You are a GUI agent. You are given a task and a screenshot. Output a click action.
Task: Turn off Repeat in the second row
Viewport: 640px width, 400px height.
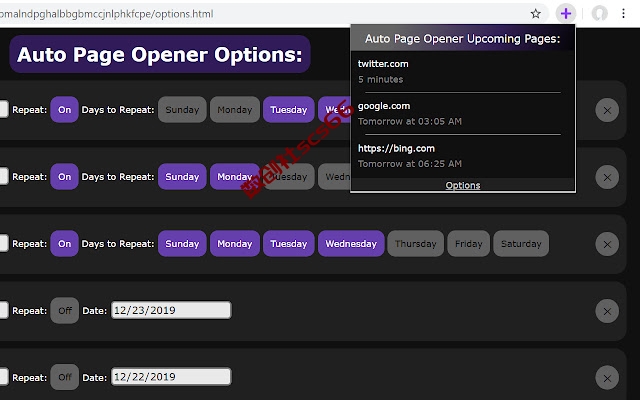pyautogui.click(x=64, y=177)
